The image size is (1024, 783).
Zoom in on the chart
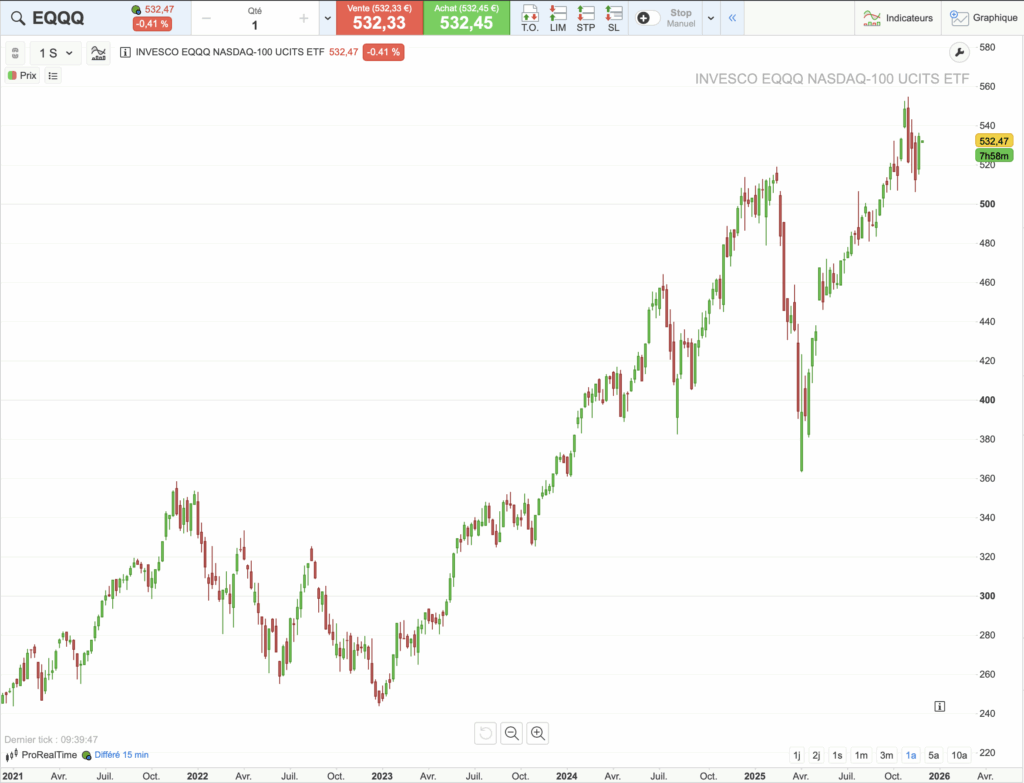(x=537, y=733)
